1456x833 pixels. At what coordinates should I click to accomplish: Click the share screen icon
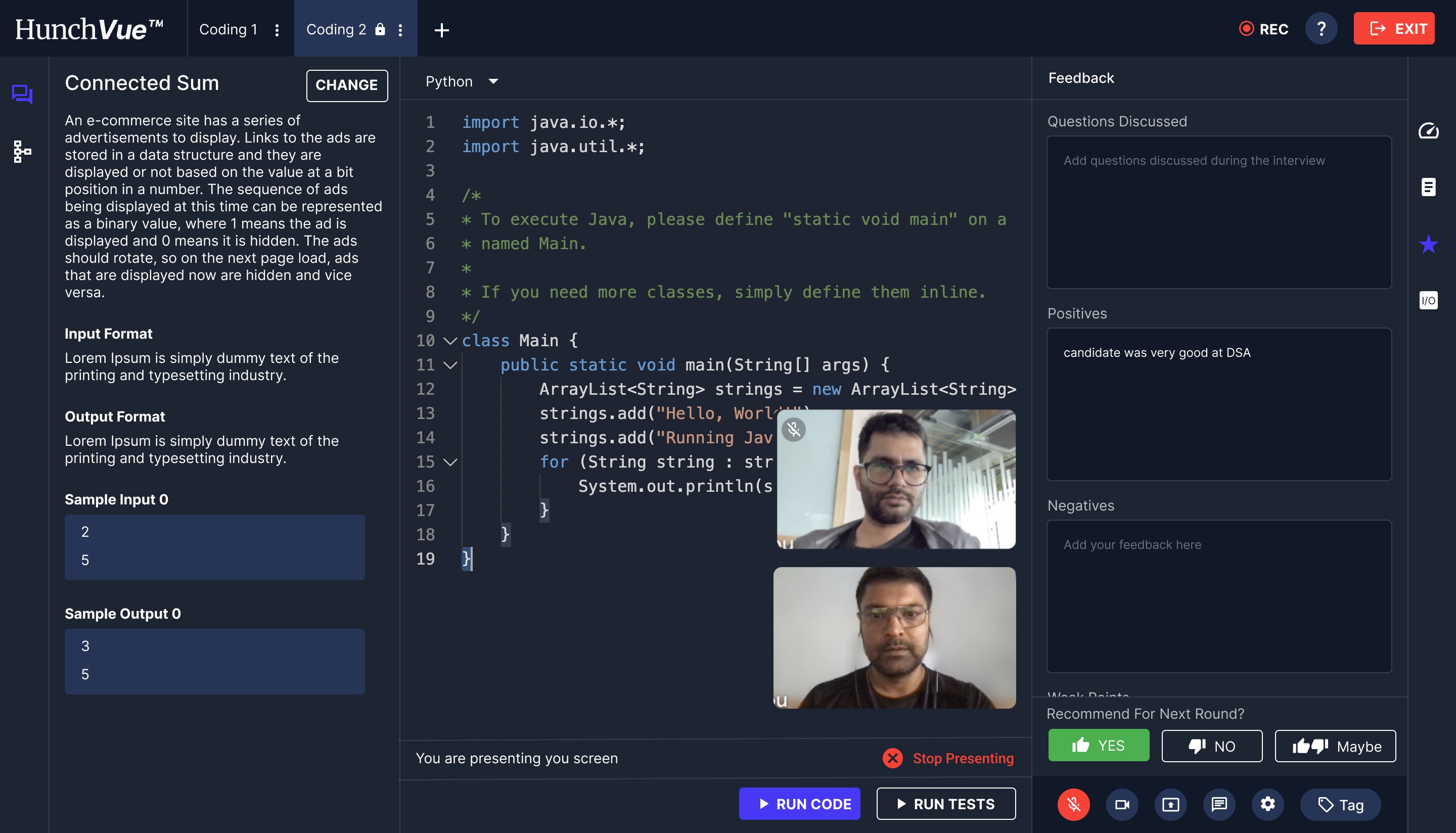click(1170, 804)
